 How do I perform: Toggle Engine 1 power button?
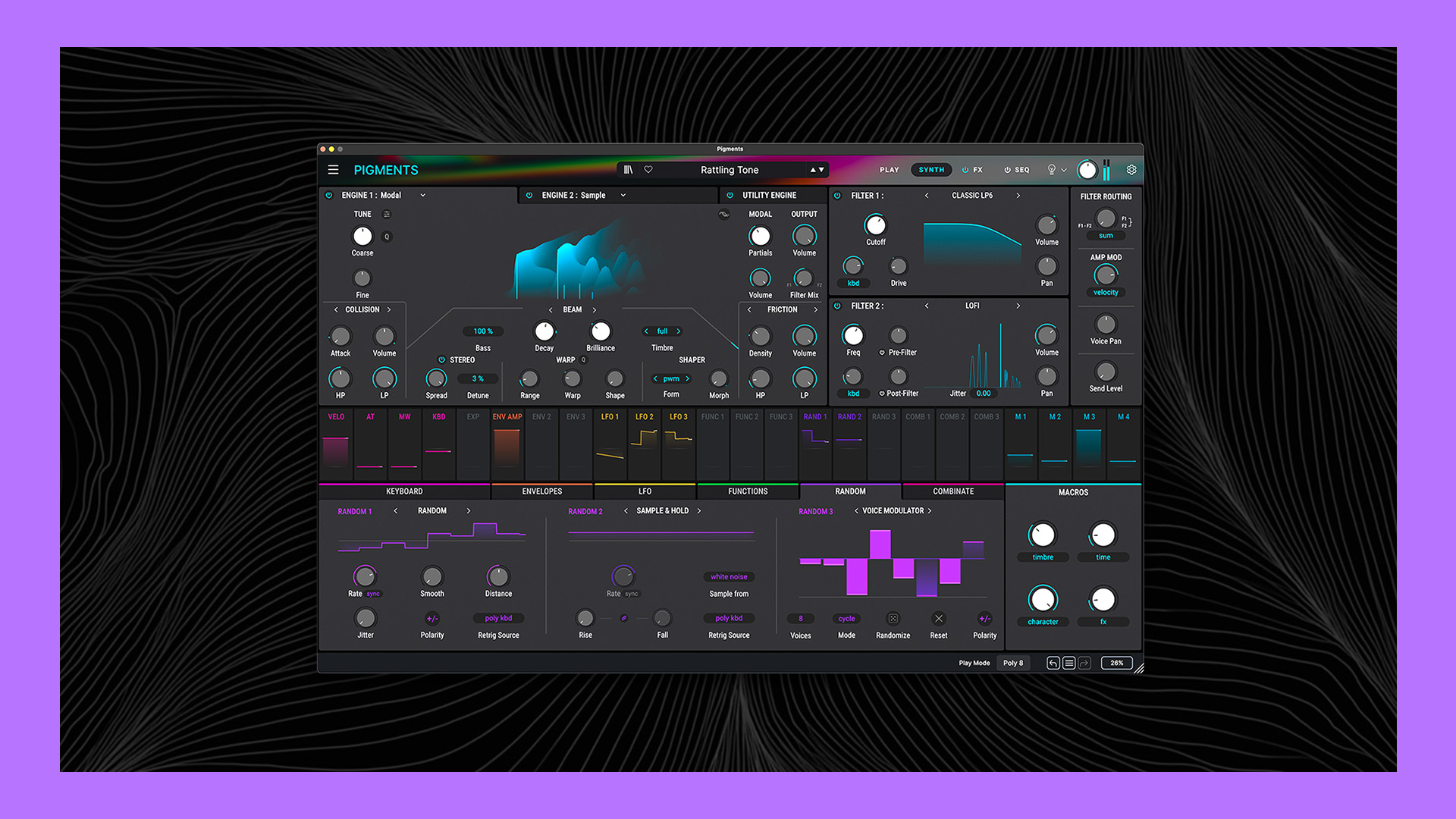point(329,196)
